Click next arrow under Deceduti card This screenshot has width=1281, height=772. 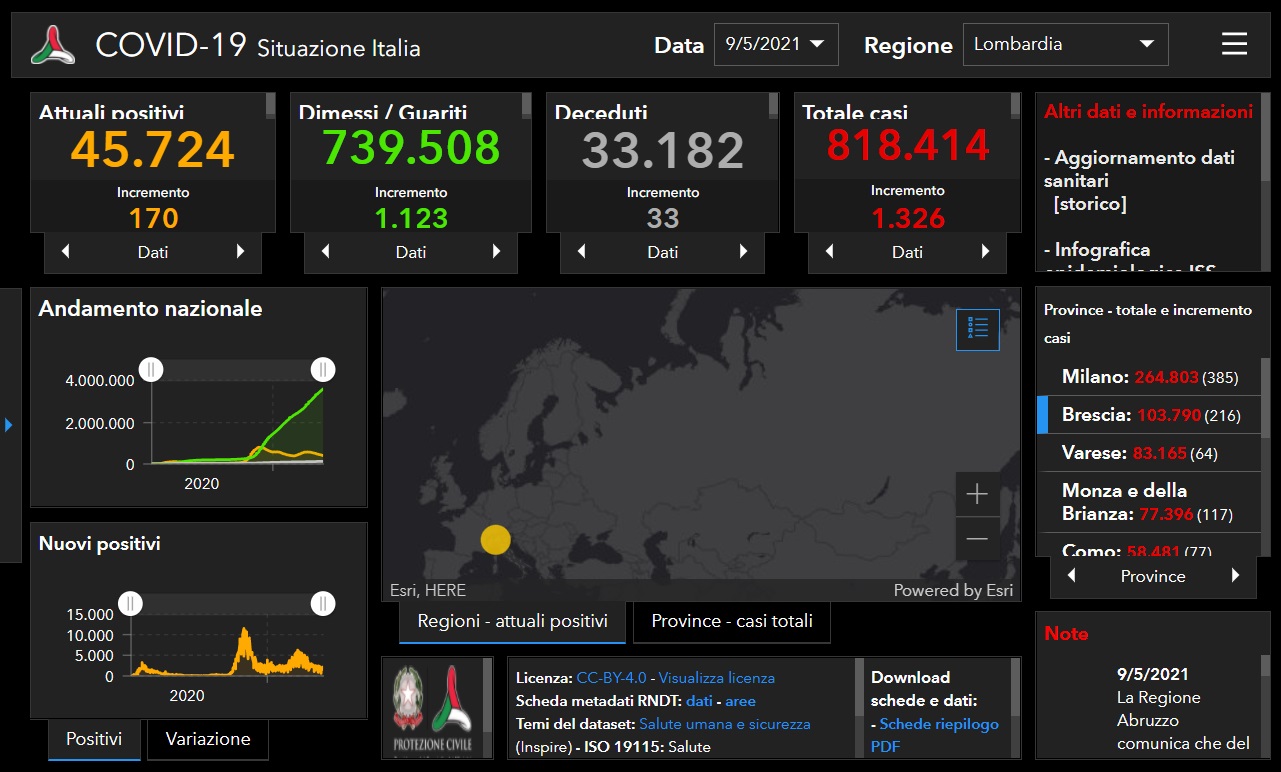(x=742, y=252)
